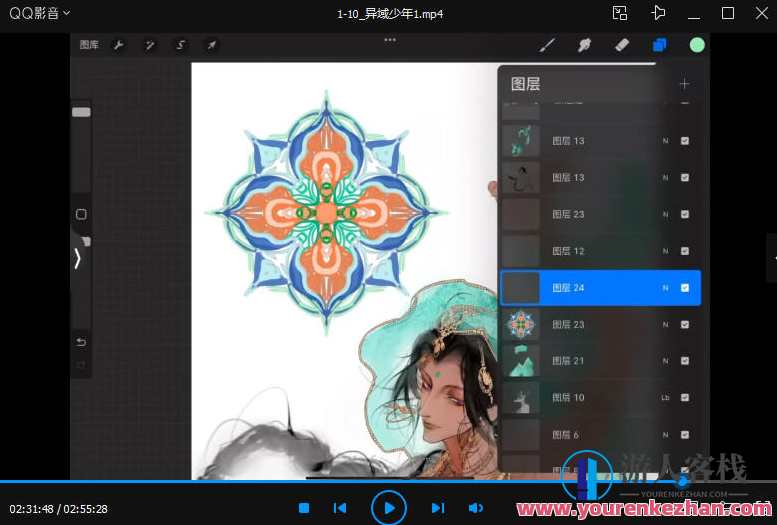Select 图层 13 with black line thumbnail
The width and height of the screenshot is (777, 525).
[x=600, y=177]
